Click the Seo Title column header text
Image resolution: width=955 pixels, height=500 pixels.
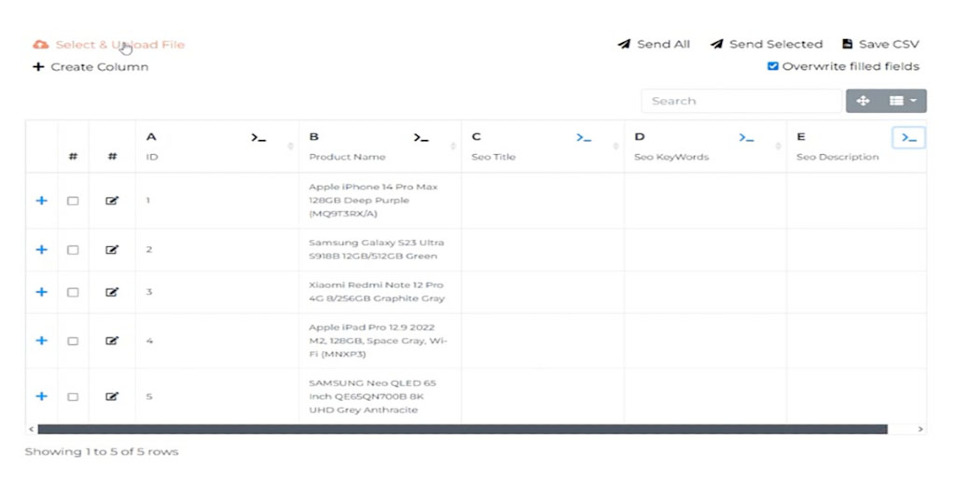click(493, 157)
